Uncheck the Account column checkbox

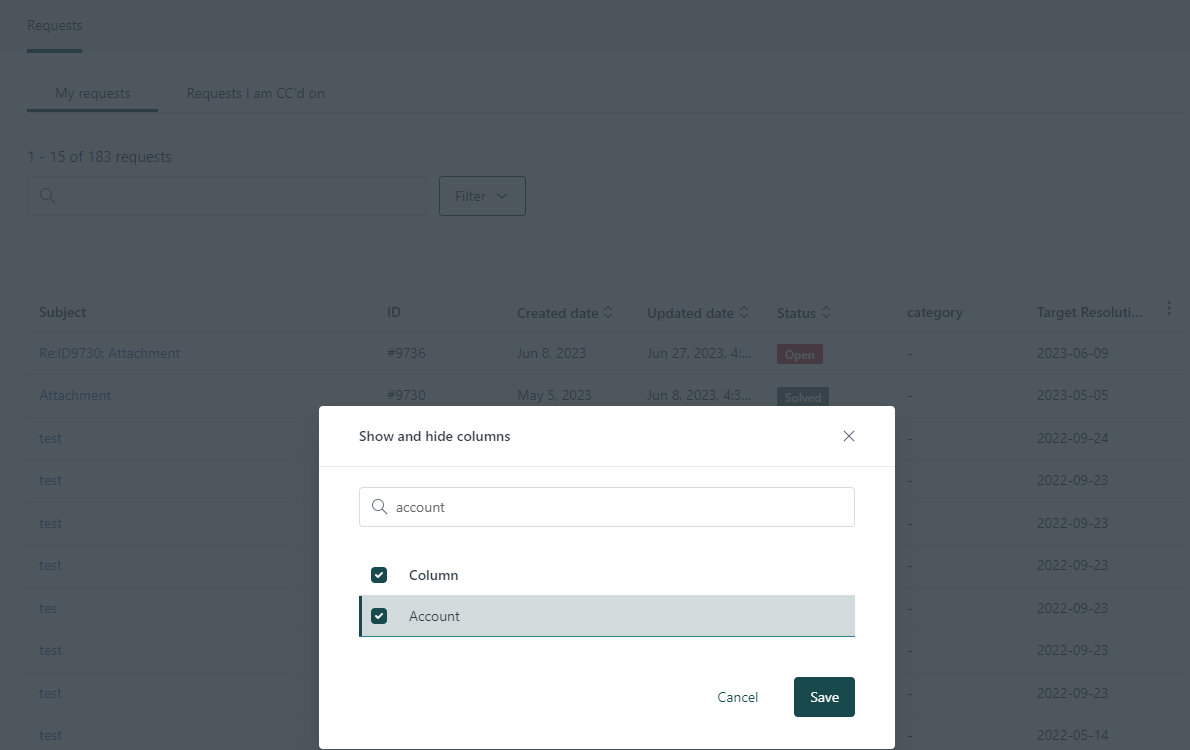tap(379, 616)
